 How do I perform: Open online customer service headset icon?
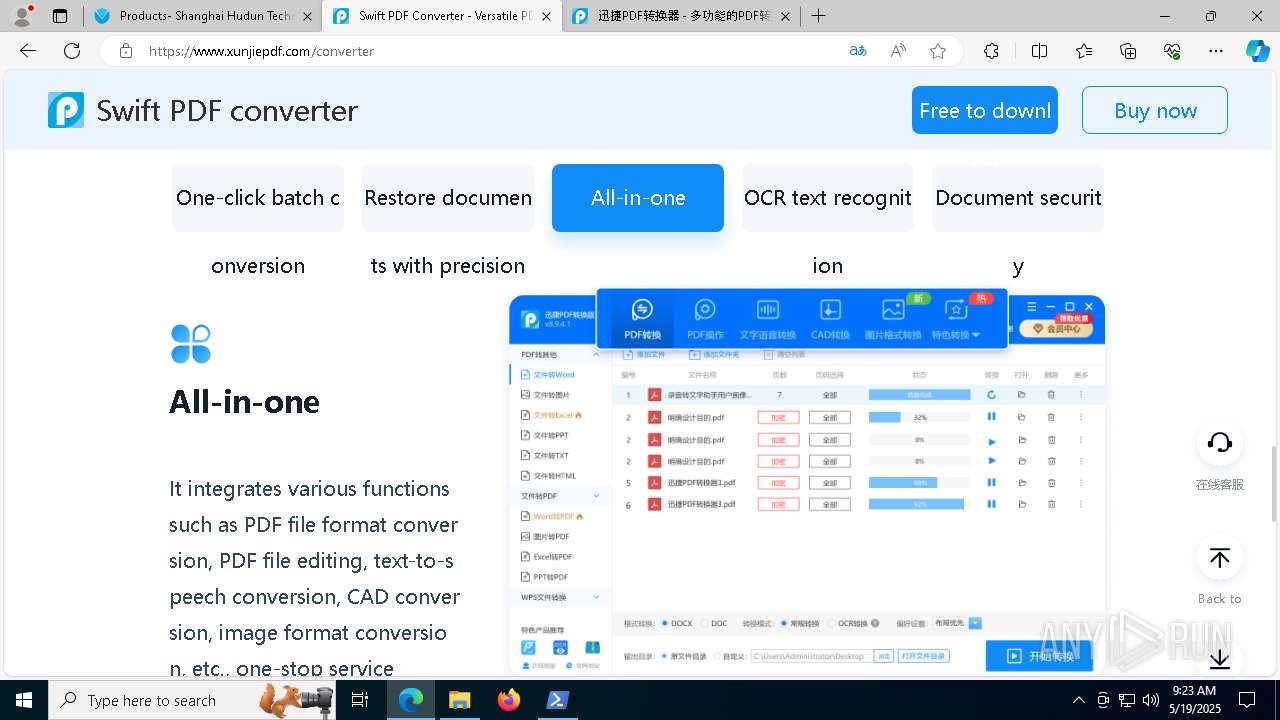coord(1219,443)
